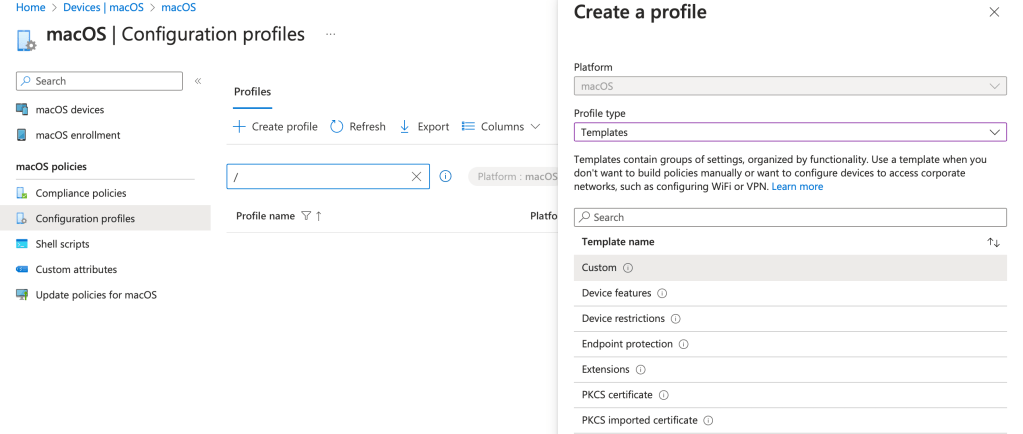Select the Device restrictions template
Viewport: 1023px width, 434px height.
coord(623,319)
